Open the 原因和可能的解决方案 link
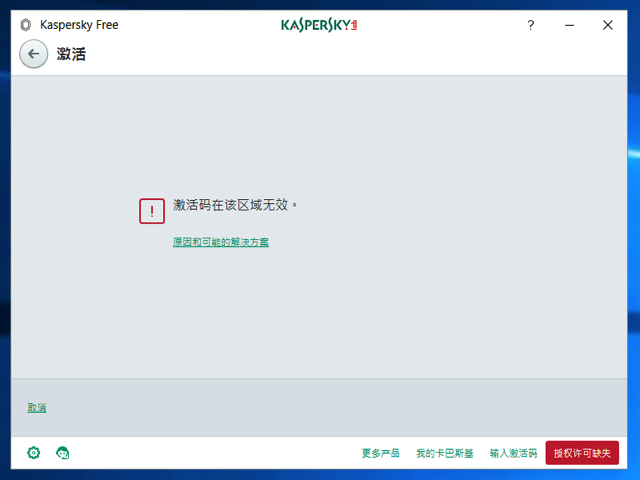 point(220,242)
